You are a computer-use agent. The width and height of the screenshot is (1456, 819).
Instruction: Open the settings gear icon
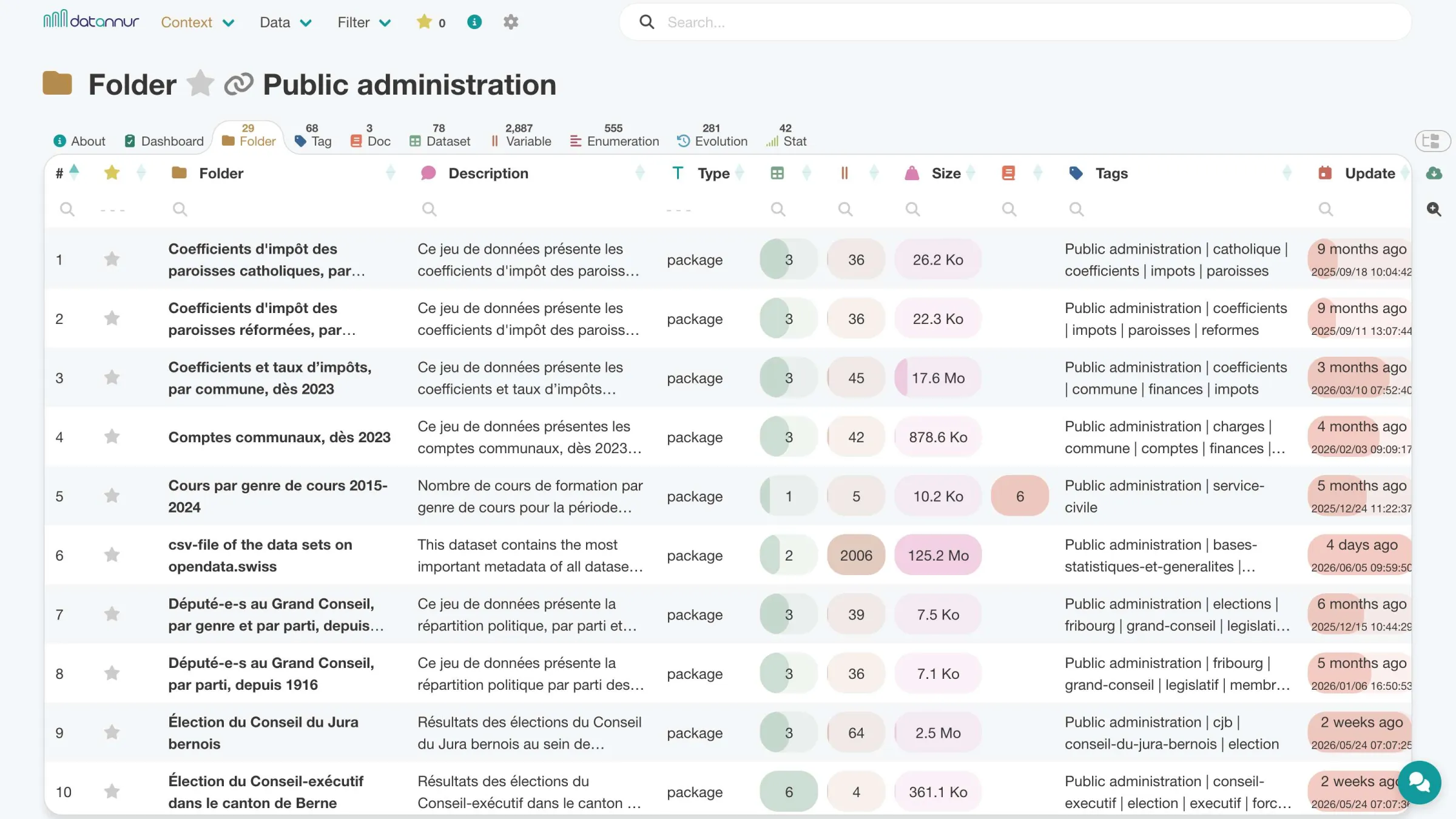[511, 22]
